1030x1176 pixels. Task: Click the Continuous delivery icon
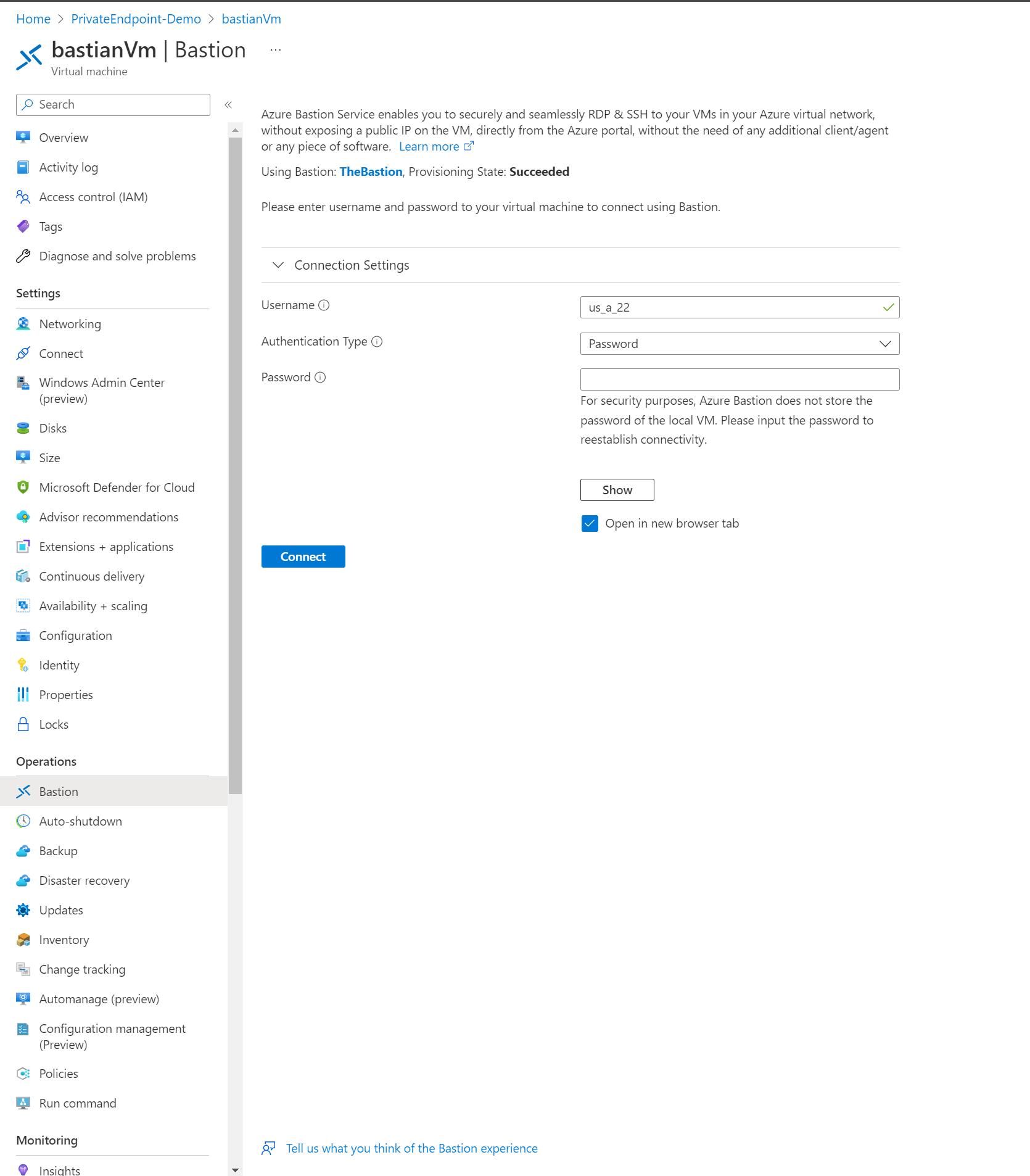tap(23, 576)
